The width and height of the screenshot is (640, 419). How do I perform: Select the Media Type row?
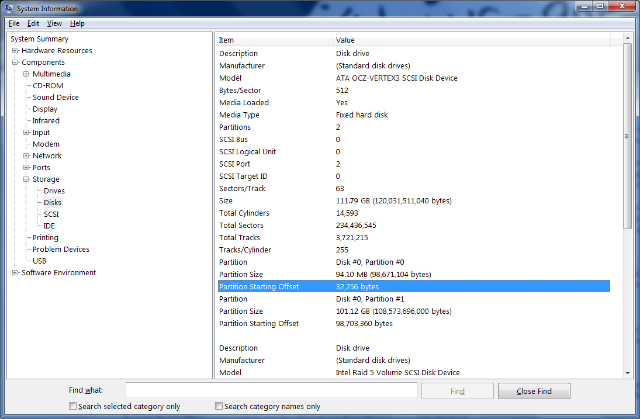click(414, 115)
